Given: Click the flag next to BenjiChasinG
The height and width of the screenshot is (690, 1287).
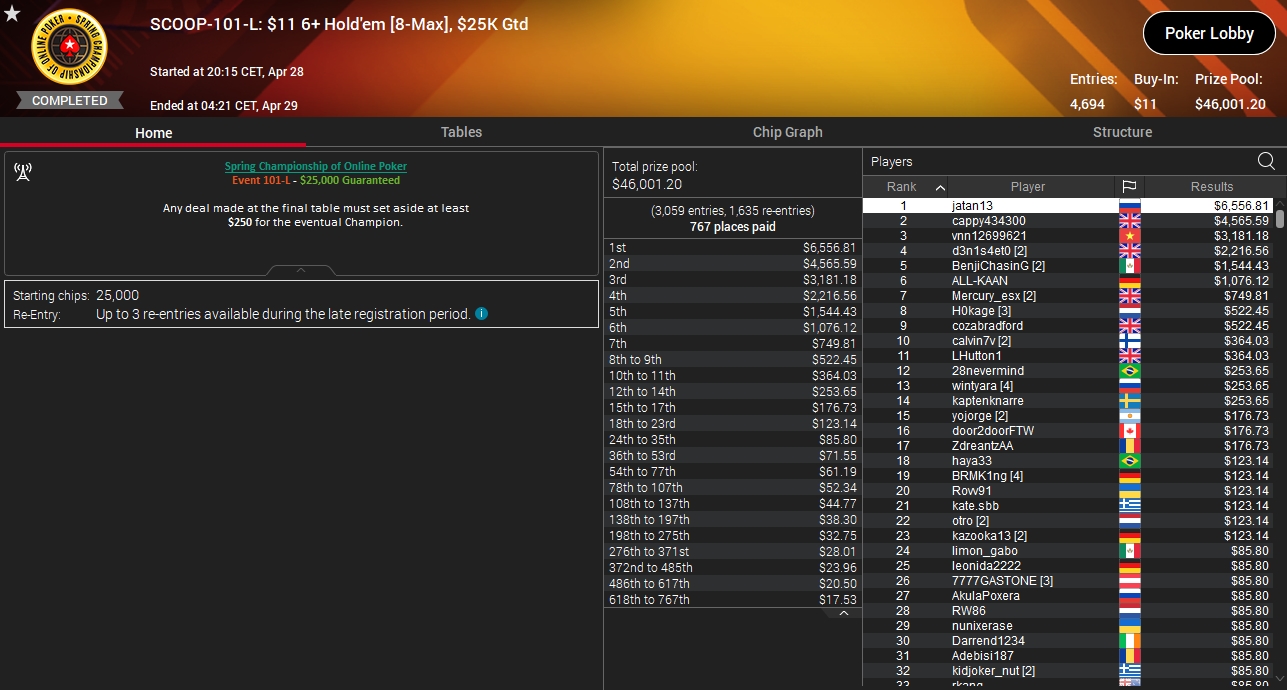Looking at the screenshot, I should tap(1129, 266).
